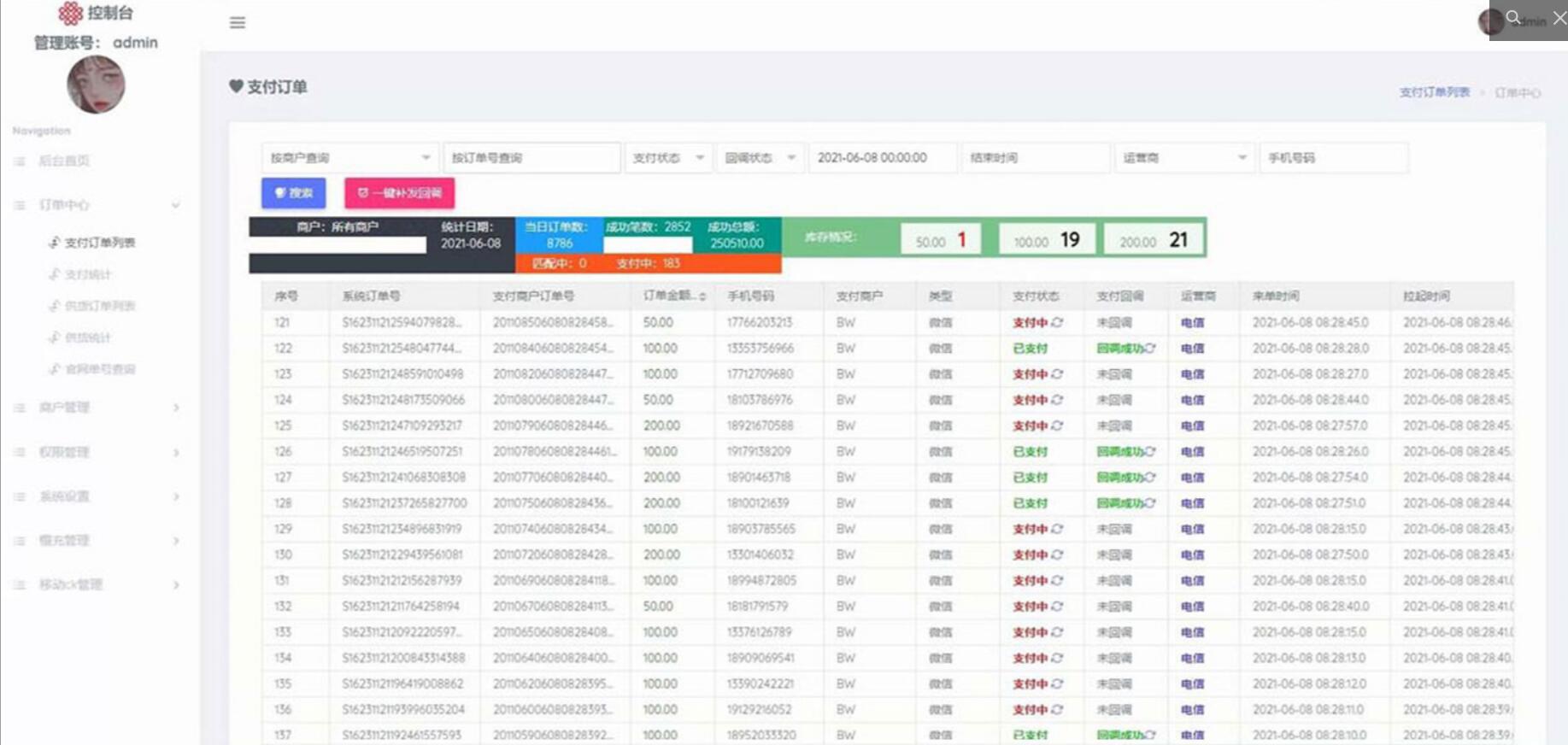Focus the 手机号码 phone number field
This screenshot has height=745, width=1568.
tap(1334, 157)
